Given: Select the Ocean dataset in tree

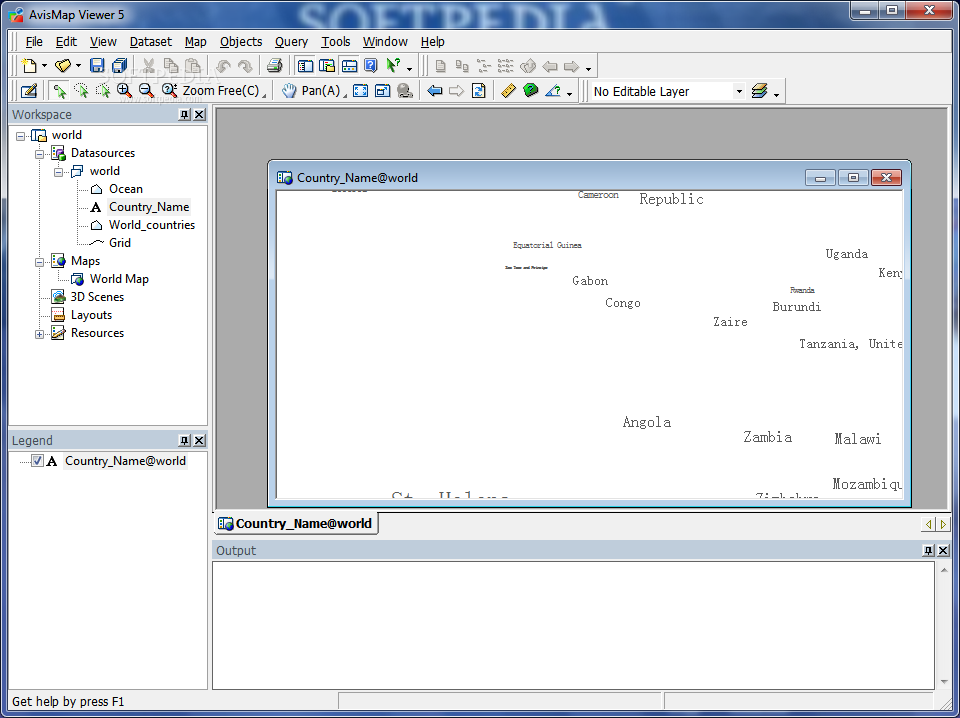Looking at the screenshot, I should 126,189.
